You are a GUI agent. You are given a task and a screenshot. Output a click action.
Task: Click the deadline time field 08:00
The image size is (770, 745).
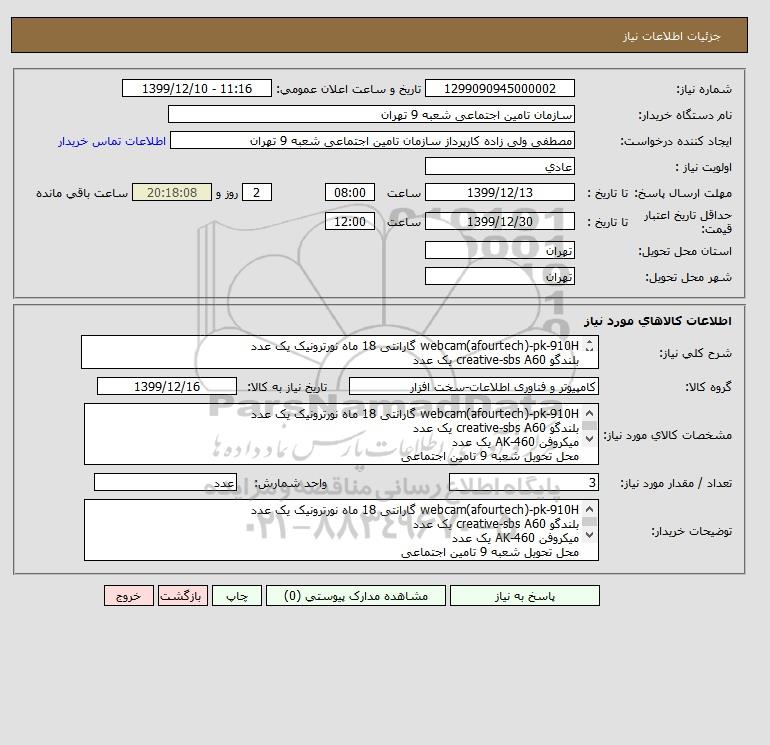click(x=350, y=193)
